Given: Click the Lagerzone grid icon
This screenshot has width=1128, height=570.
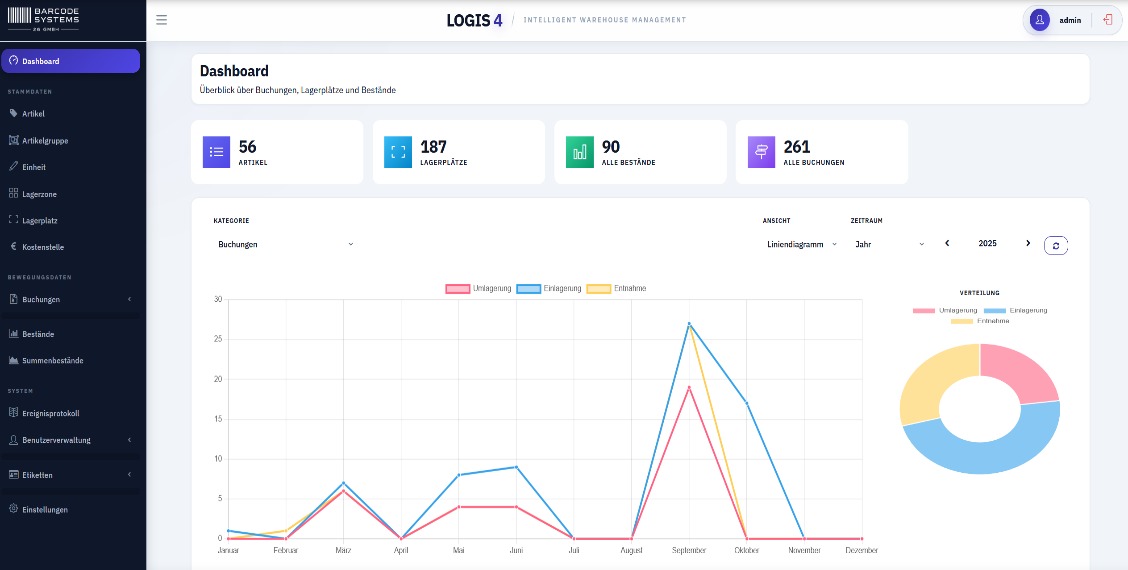Looking at the screenshot, I should (13, 193).
